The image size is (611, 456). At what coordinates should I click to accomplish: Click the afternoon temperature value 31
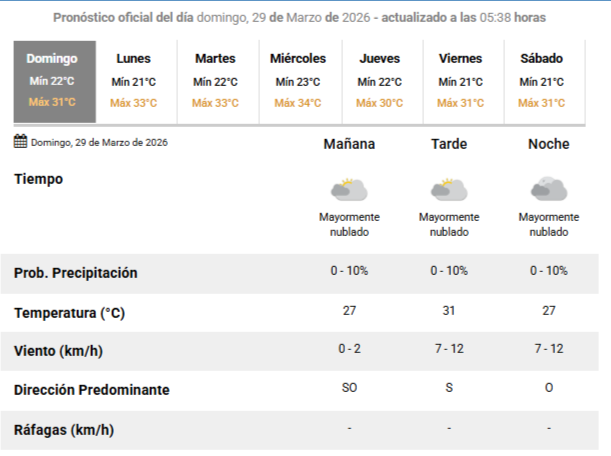[x=449, y=311]
